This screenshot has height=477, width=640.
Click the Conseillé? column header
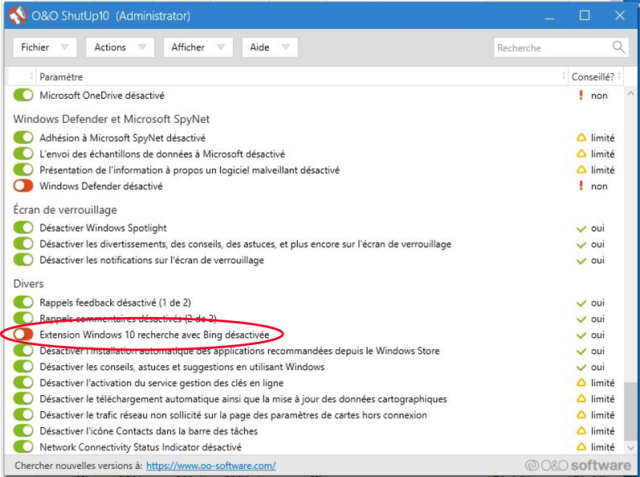(x=594, y=77)
